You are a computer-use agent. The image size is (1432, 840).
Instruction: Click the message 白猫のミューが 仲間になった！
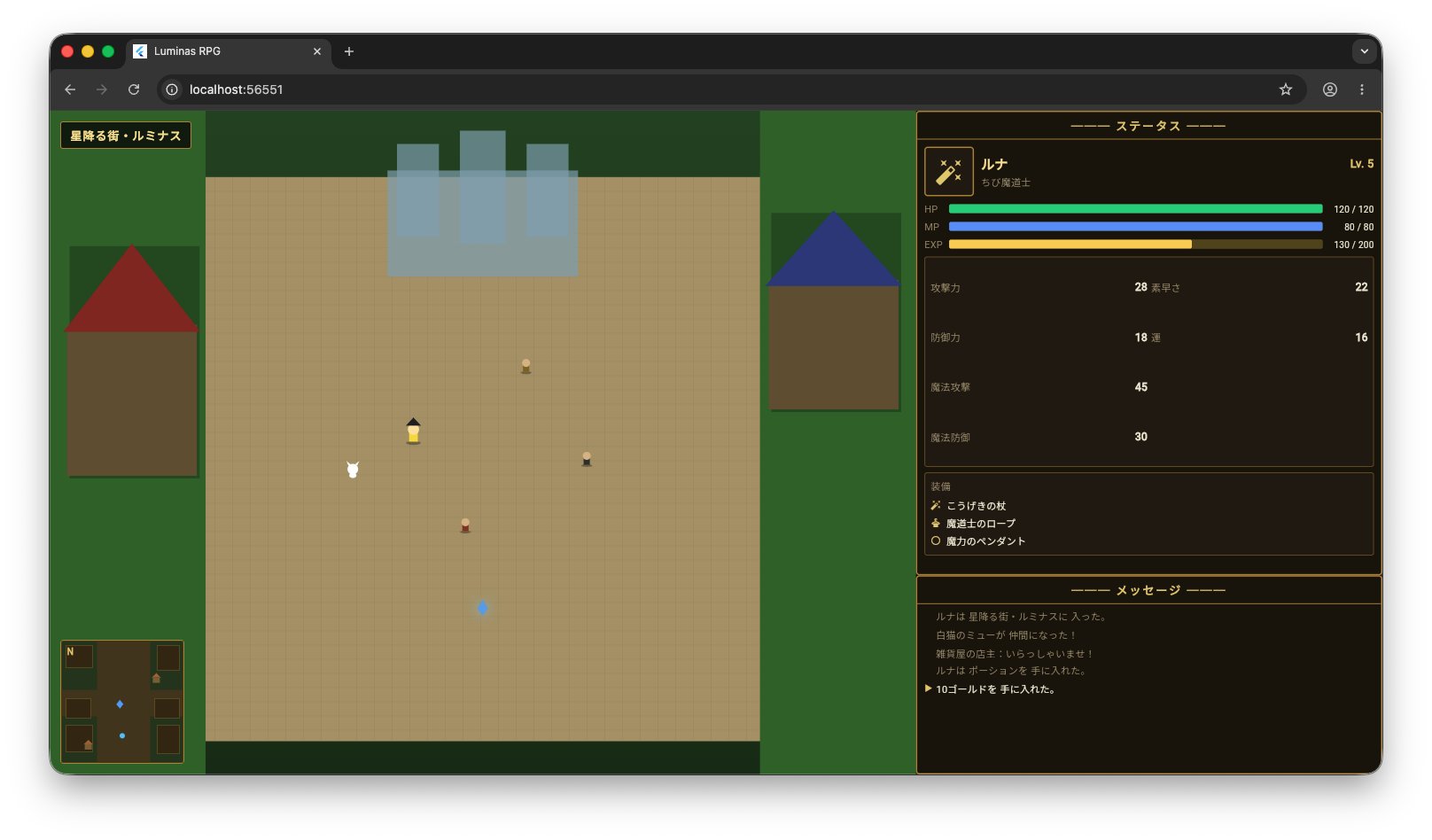(x=1006, y=635)
